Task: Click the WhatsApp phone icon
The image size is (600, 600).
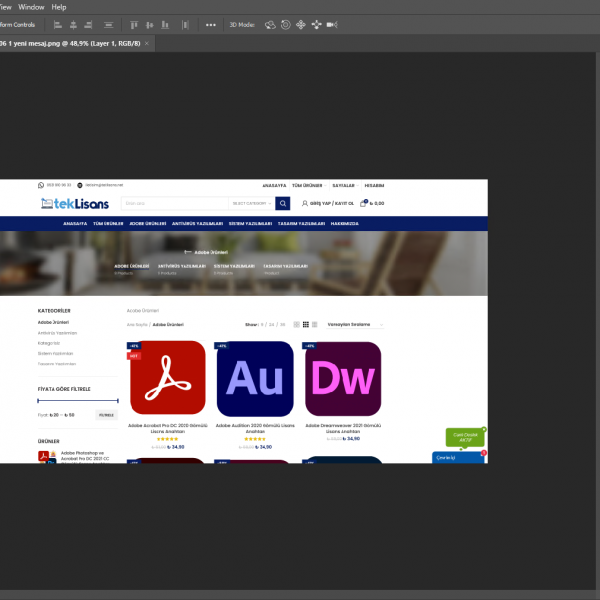Action: [x=41, y=185]
